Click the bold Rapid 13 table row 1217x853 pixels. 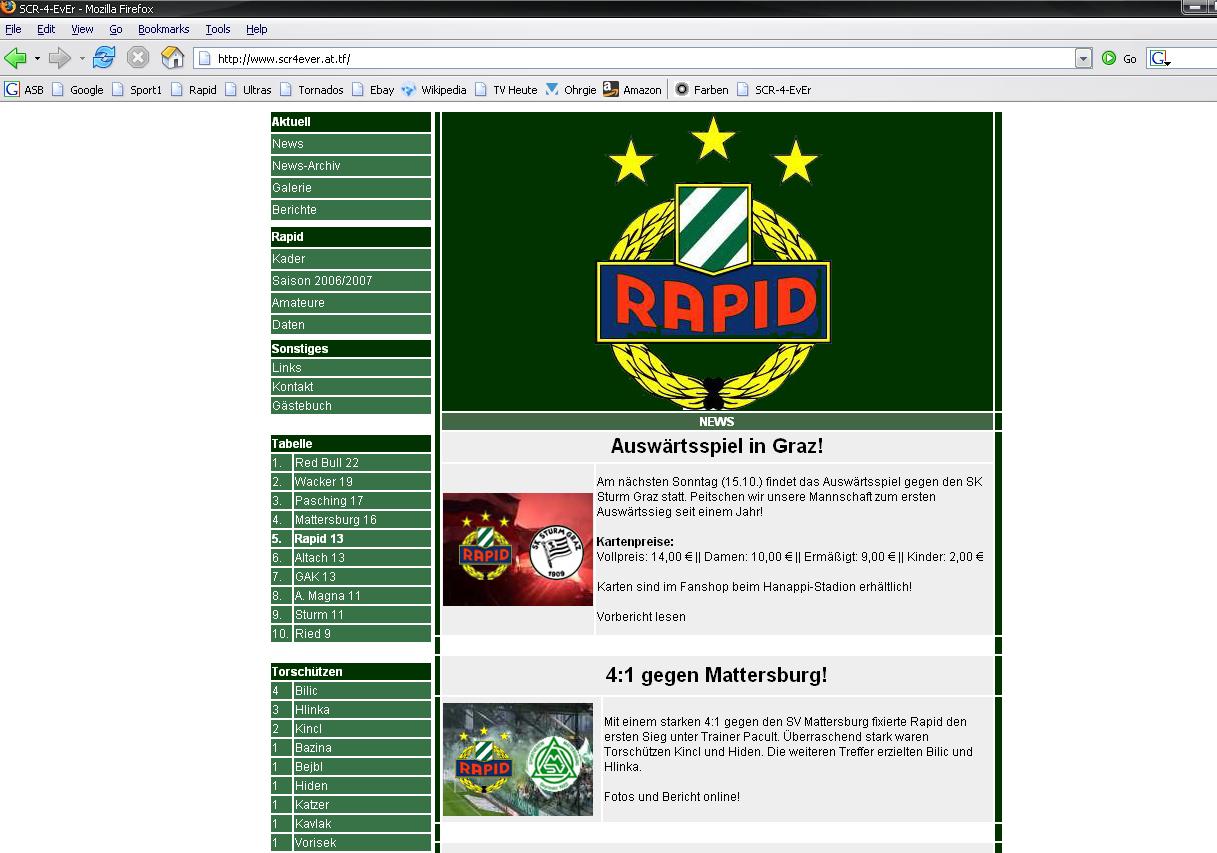click(351, 539)
